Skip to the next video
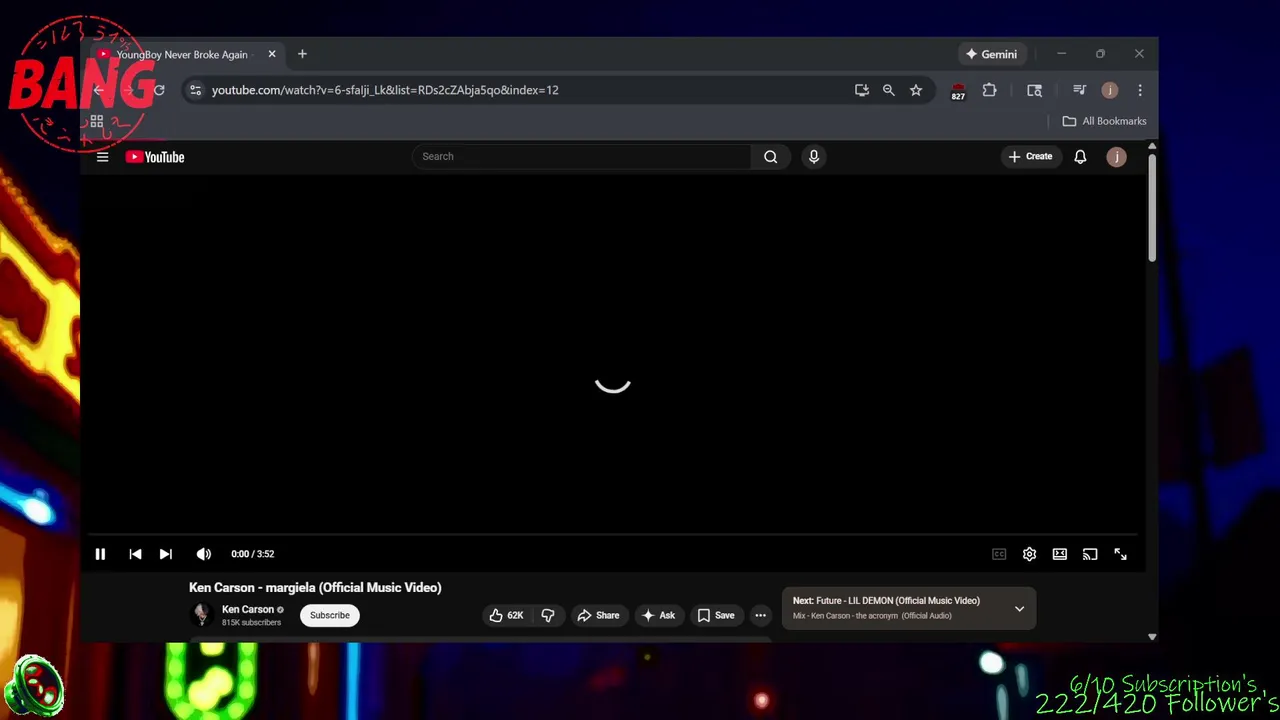Screen dimensions: 1280x720 (x=166, y=554)
